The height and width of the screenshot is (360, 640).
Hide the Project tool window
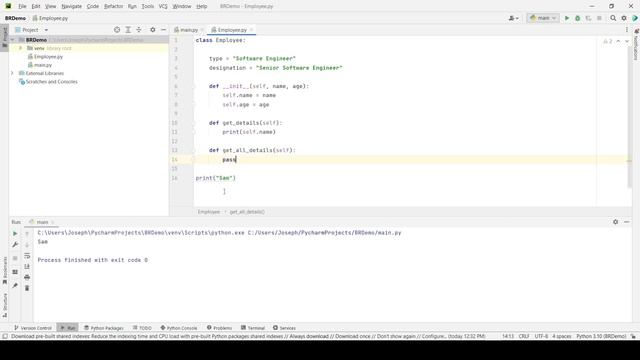tap(163, 30)
